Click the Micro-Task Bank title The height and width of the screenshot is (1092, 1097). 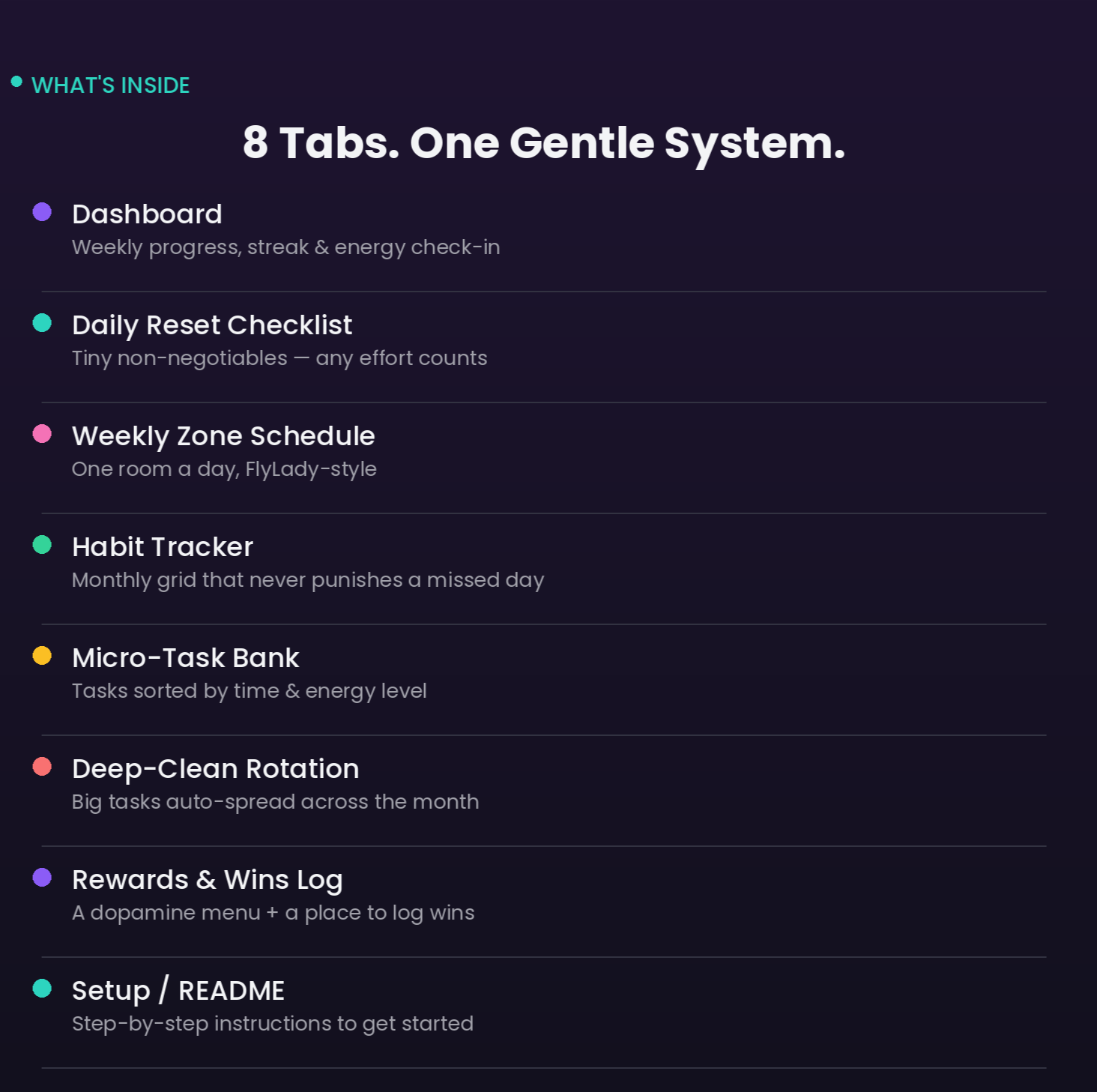click(x=185, y=658)
